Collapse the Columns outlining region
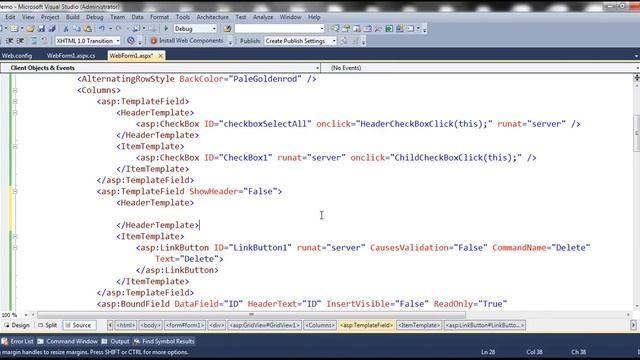 tap(15, 90)
